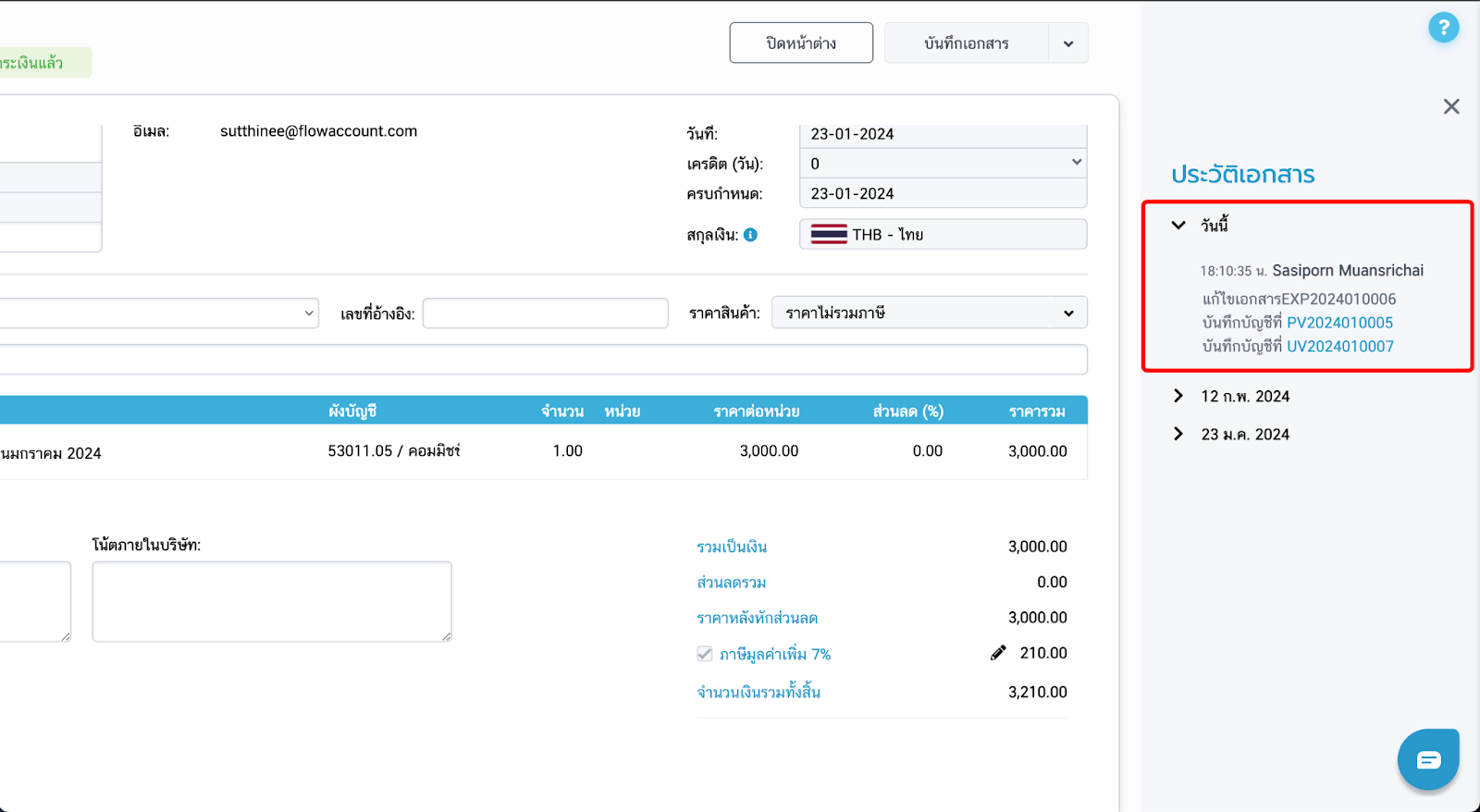
Task: Open the chat support bubble
Action: (1427, 759)
